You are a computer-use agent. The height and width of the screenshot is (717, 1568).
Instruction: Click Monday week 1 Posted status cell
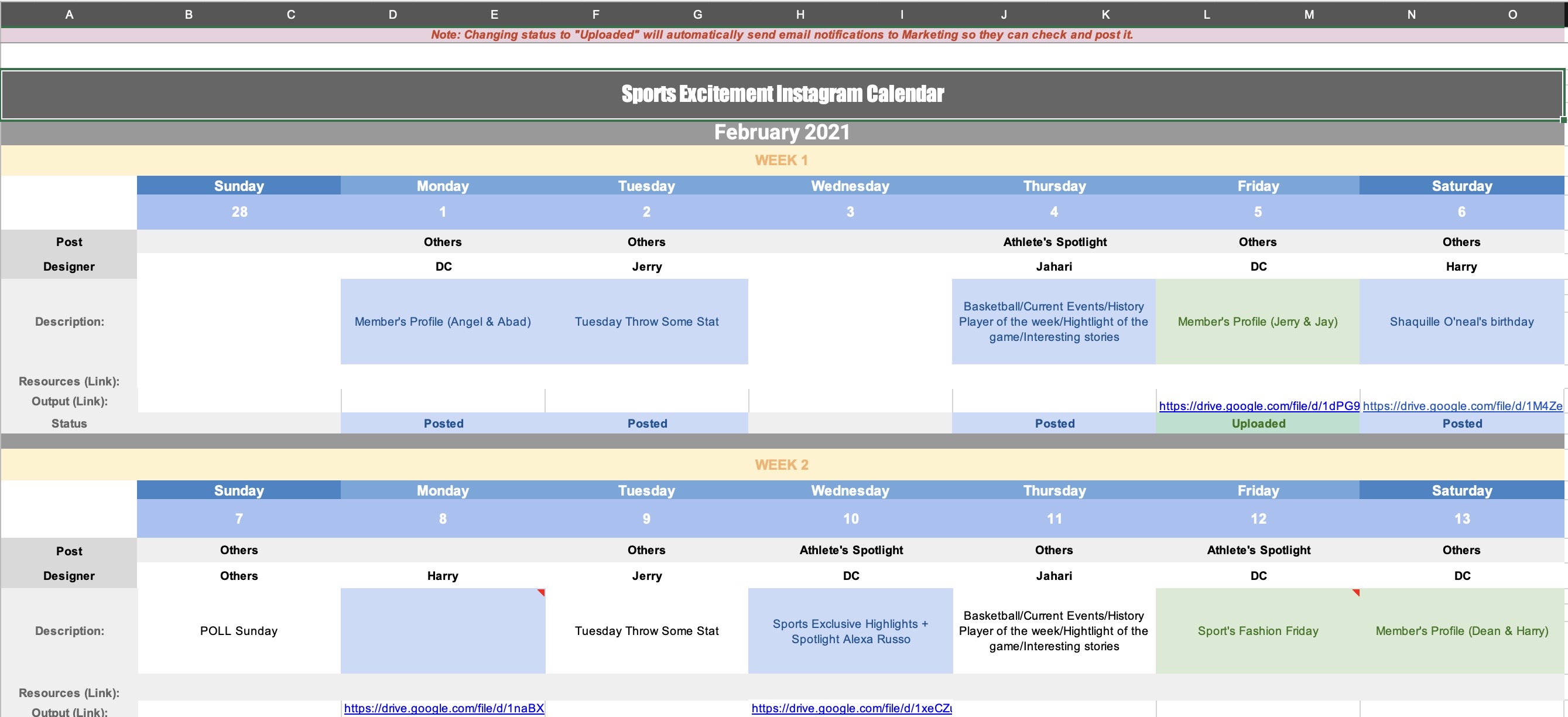pos(443,424)
